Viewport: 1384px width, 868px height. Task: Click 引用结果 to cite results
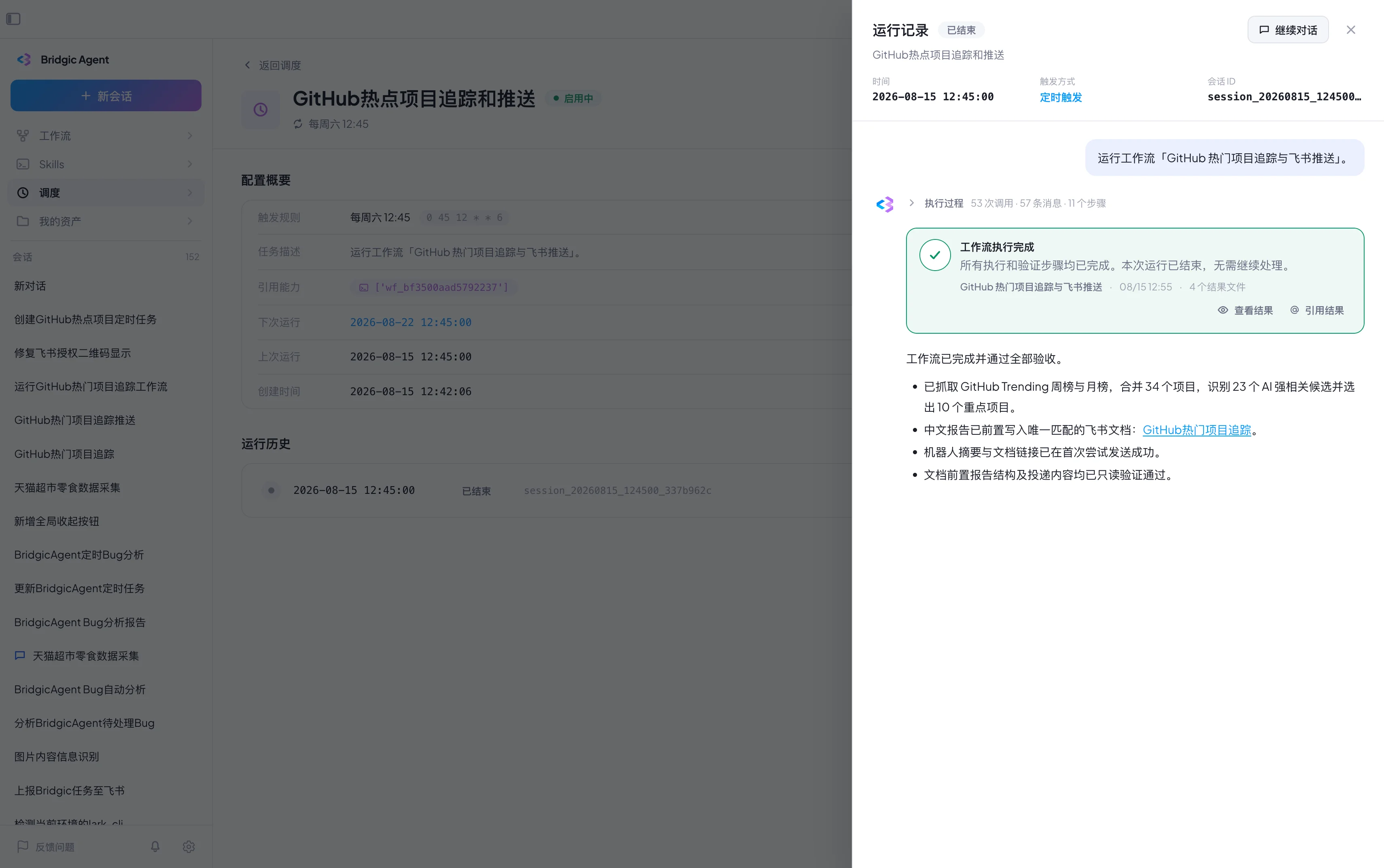(x=1316, y=311)
